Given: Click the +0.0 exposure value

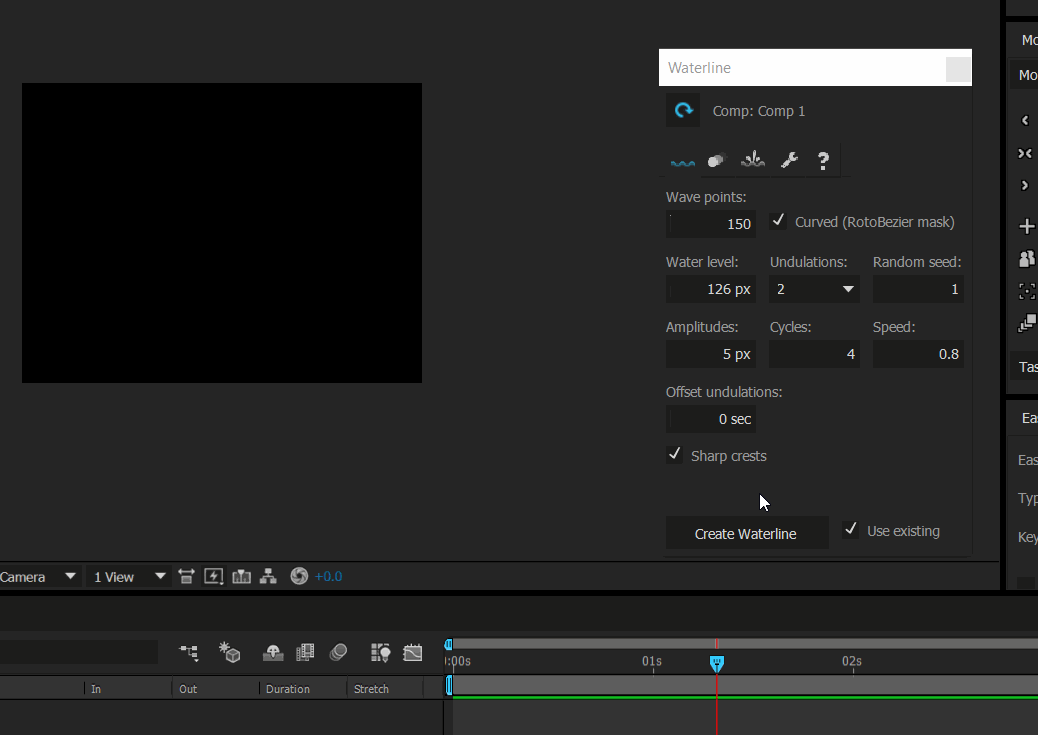Looking at the screenshot, I should pyautogui.click(x=328, y=577).
